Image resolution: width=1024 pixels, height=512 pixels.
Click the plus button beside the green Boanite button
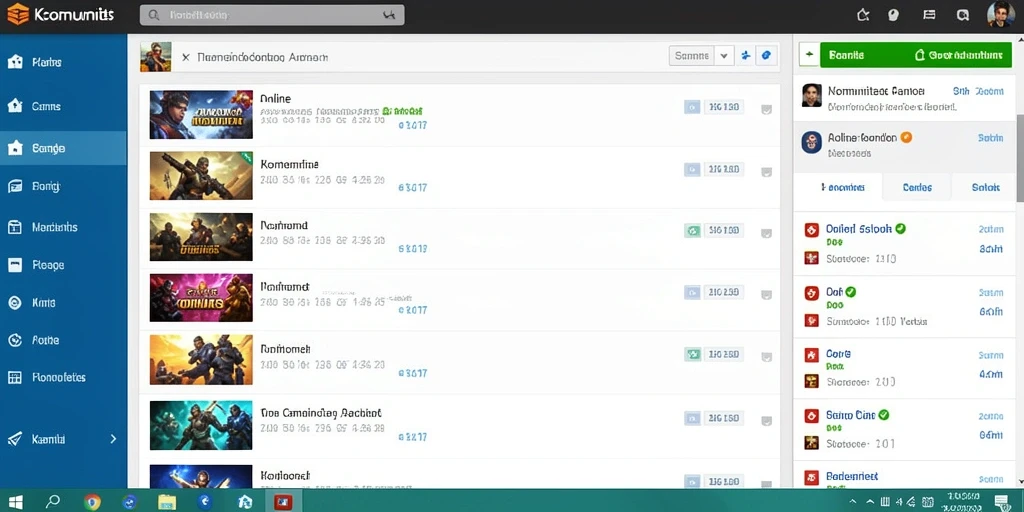(809, 56)
